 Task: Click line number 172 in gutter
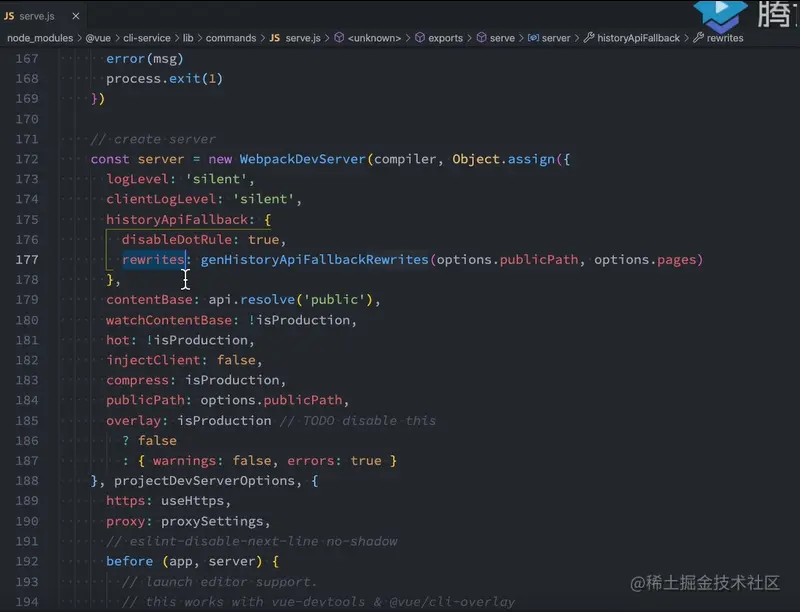(x=27, y=159)
